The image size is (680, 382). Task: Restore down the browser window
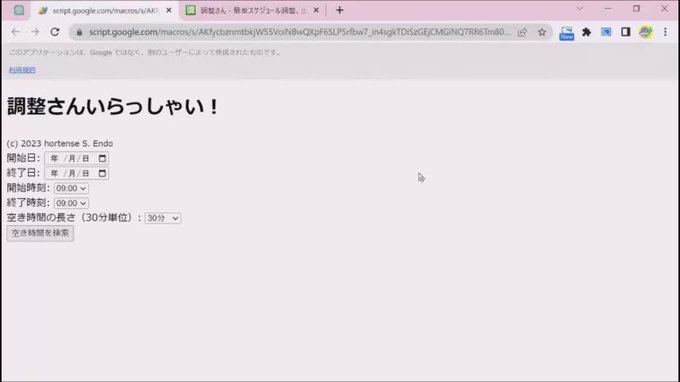point(636,9)
